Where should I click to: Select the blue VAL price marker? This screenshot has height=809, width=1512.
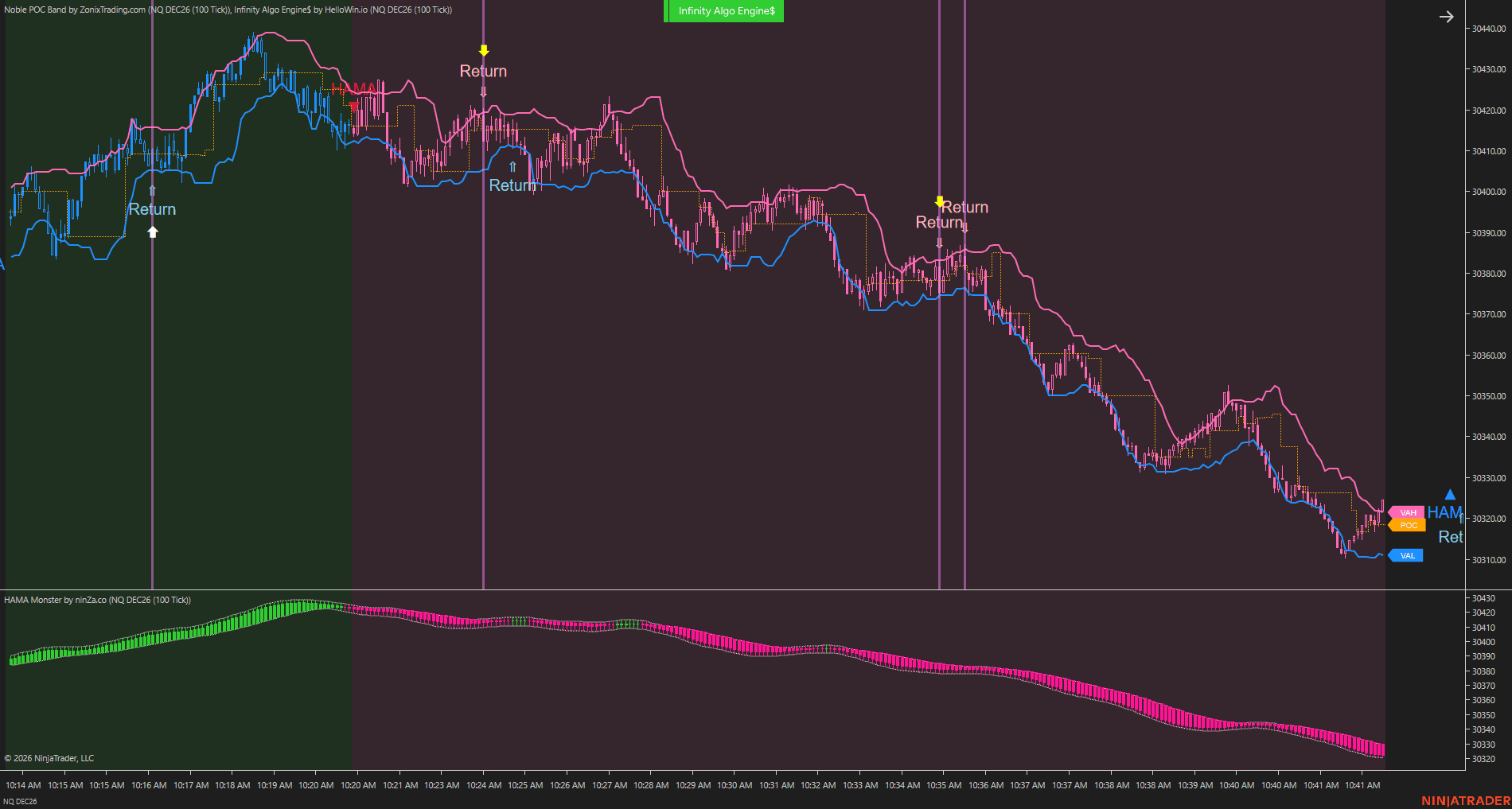pyautogui.click(x=1406, y=555)
